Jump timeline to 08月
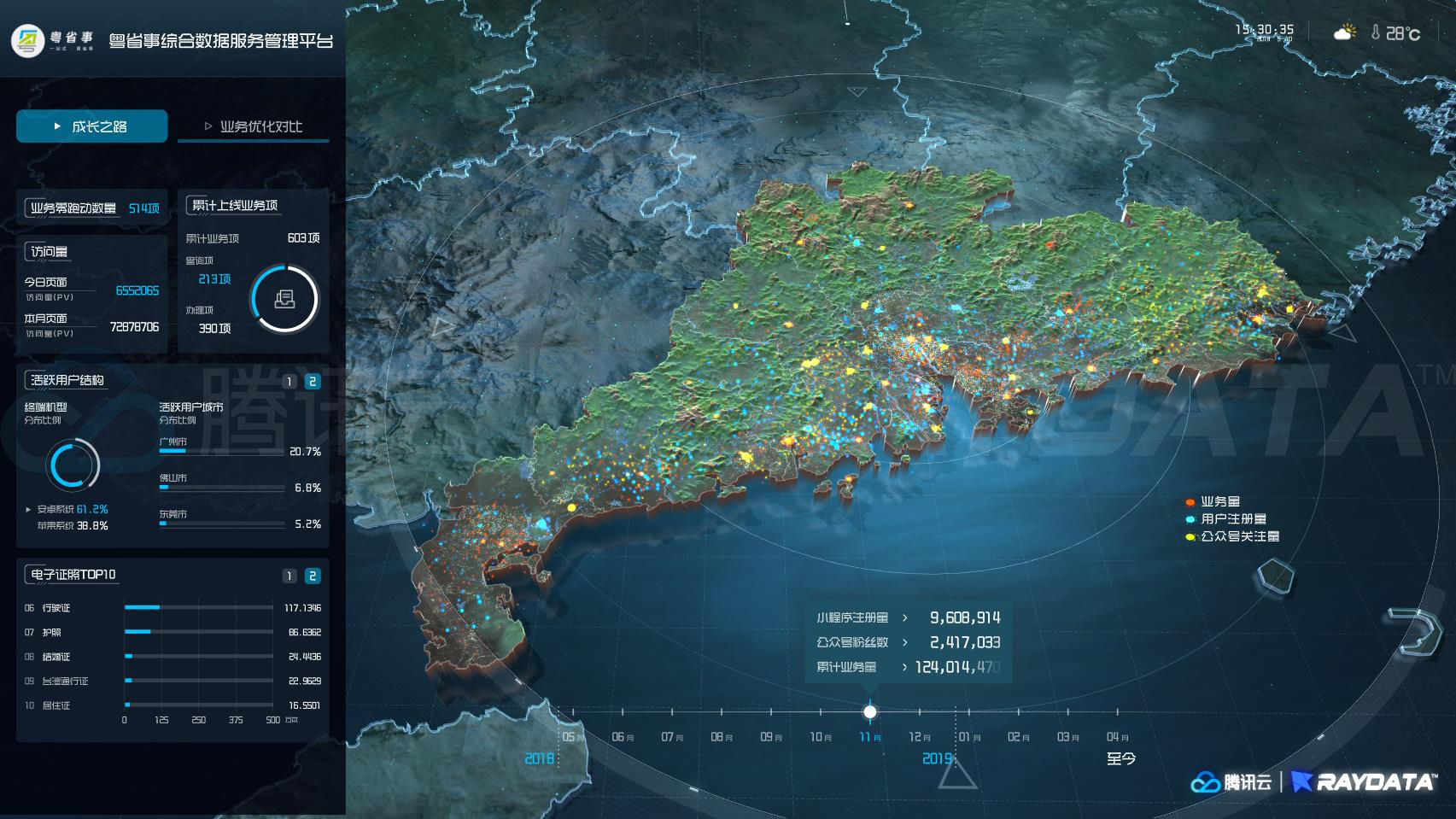Screen dimensions: 1456x819 click(722, 737)
